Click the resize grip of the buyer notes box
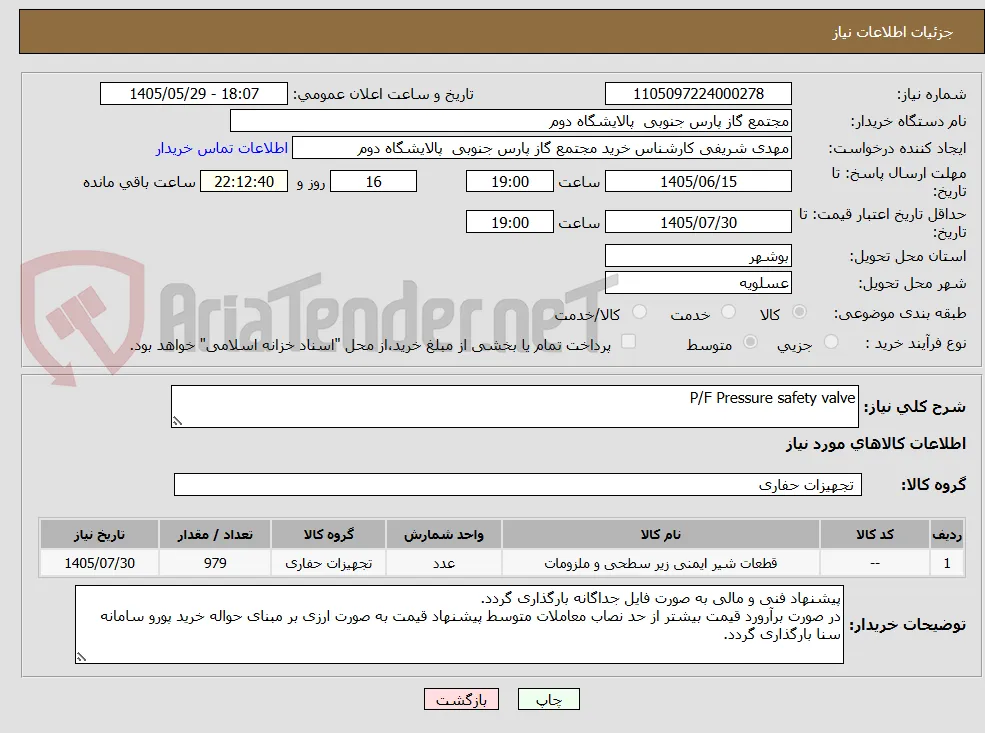 (x=81, y=657)
